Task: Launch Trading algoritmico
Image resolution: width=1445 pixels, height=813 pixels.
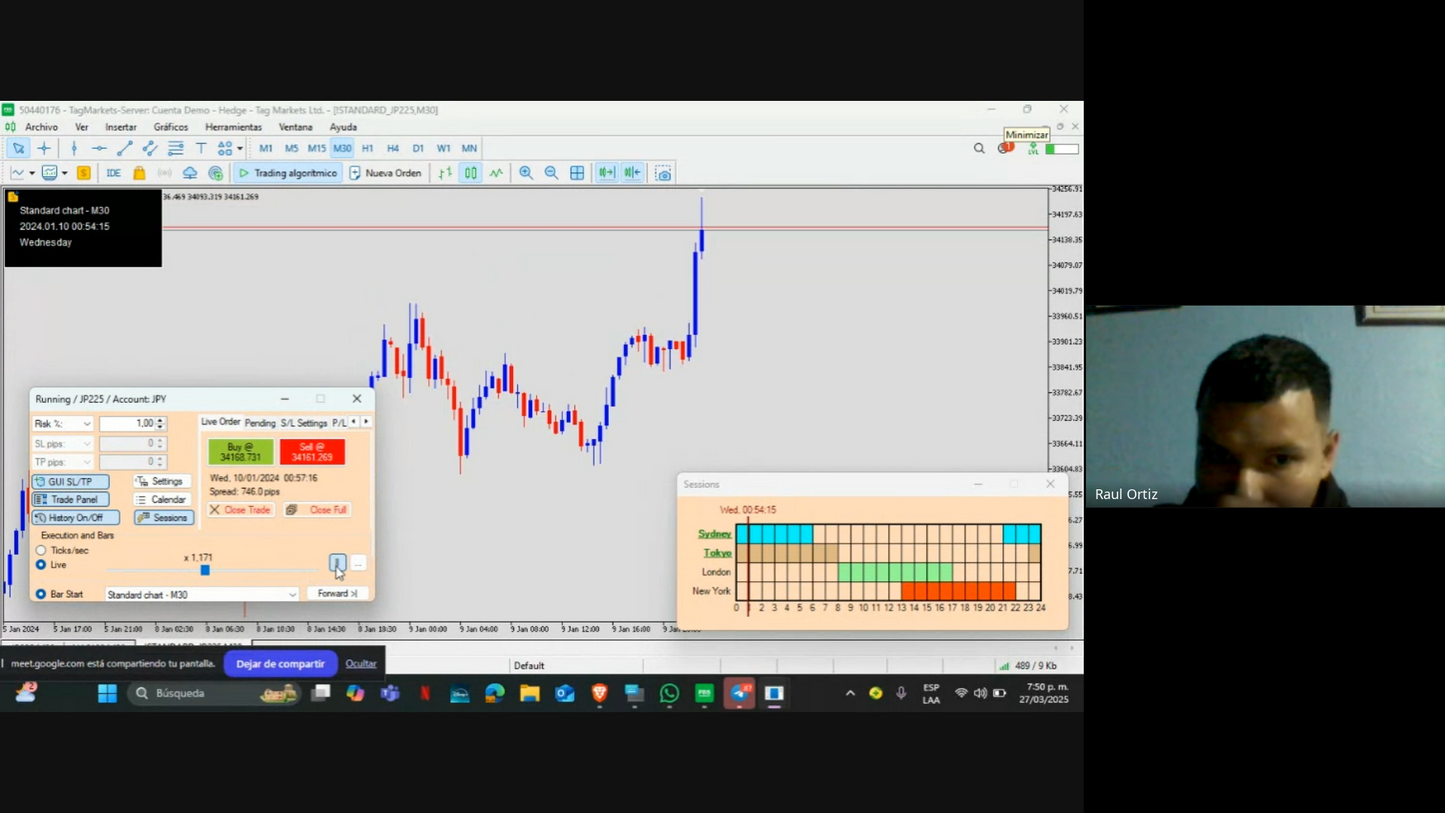Action: pos(288,172)
